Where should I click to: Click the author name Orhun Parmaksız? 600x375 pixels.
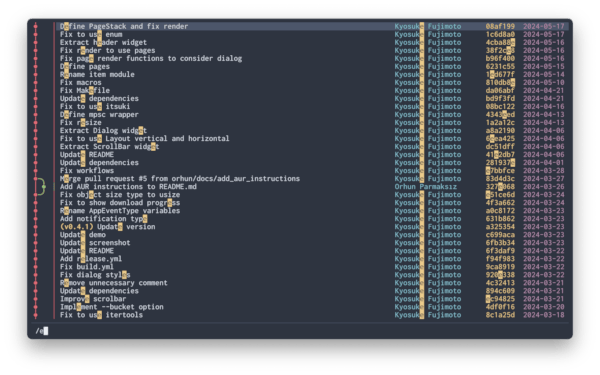[426, 187]
